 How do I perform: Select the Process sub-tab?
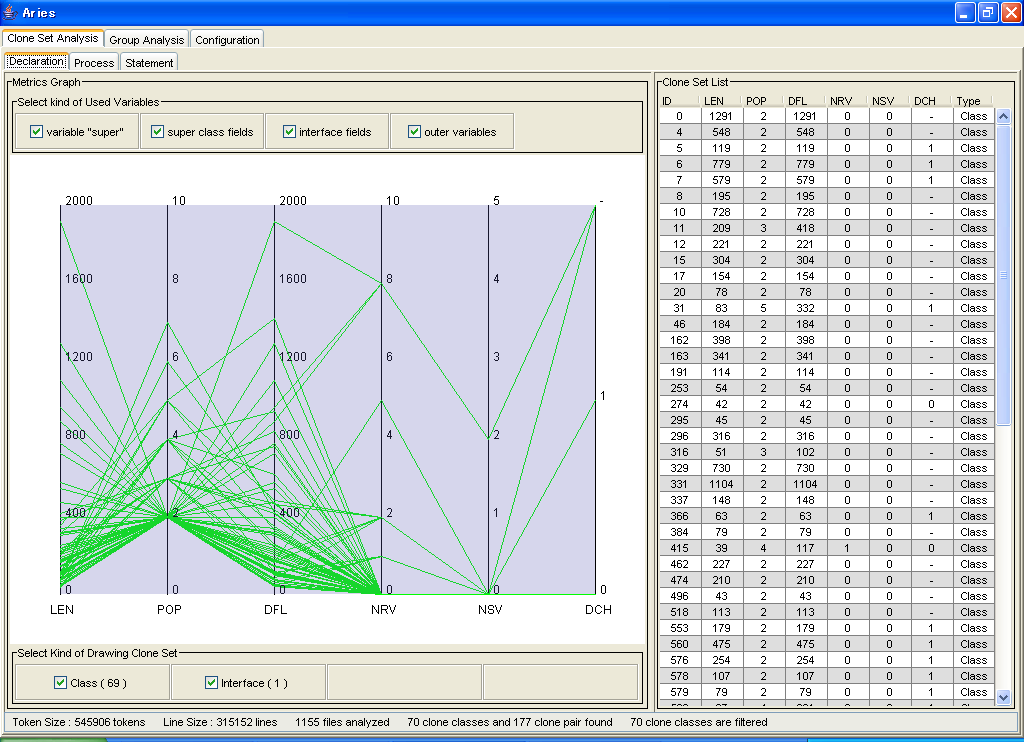click(x=94, y=63)
